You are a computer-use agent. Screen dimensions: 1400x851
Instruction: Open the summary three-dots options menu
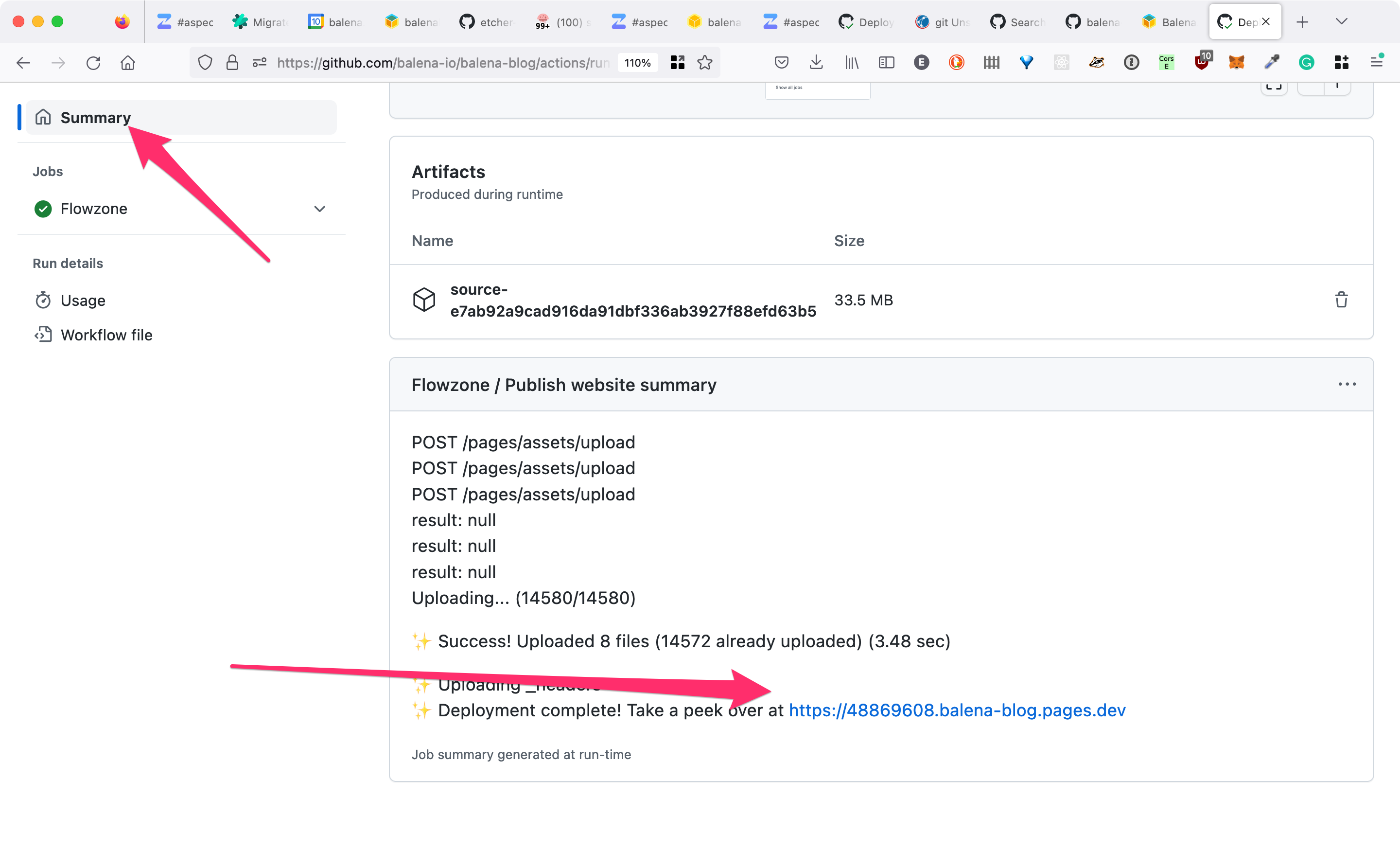[x=1347, y=384]
